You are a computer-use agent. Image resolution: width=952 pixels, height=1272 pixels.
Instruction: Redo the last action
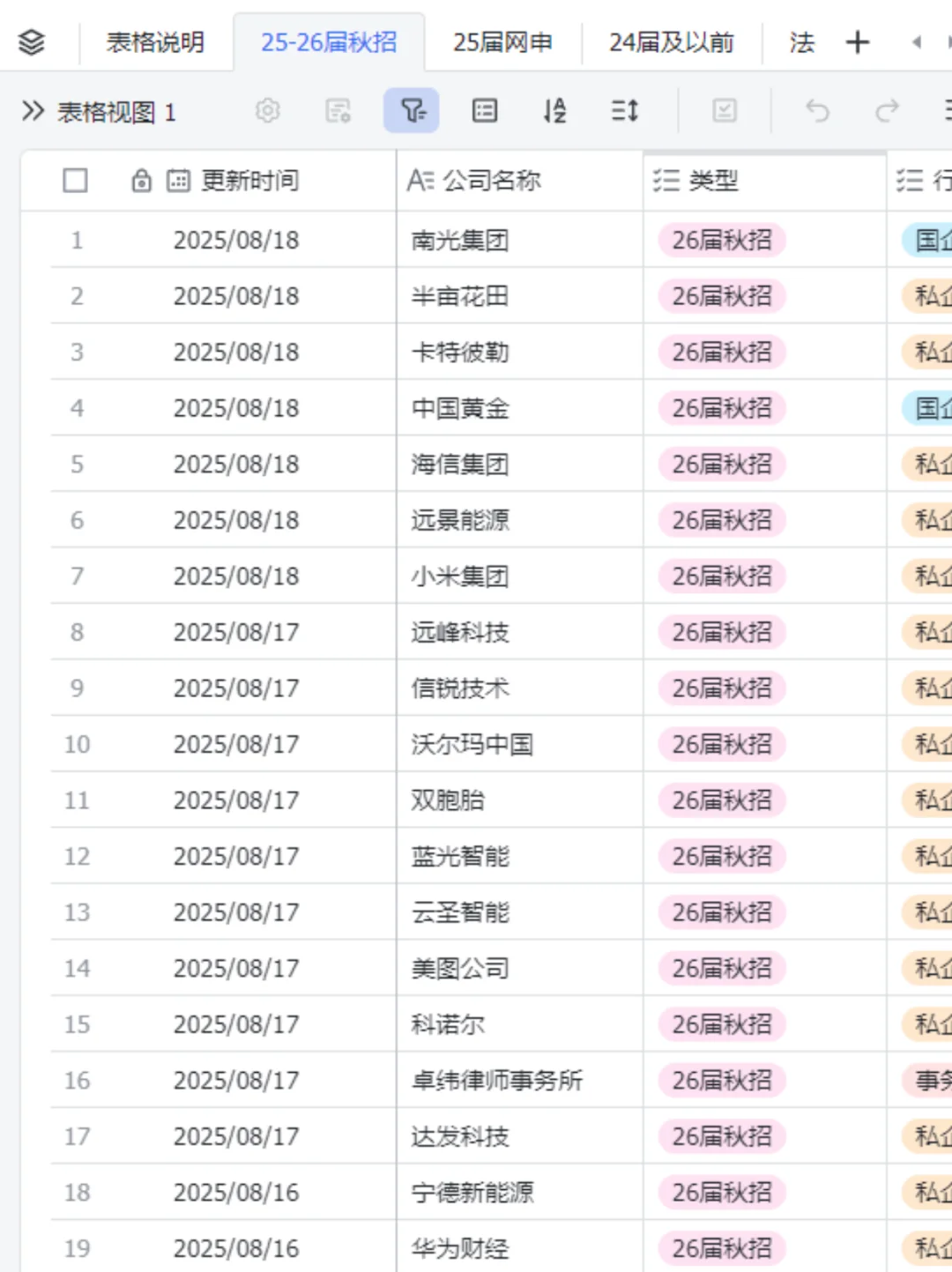pyautogui.click(x=887, y=111)
